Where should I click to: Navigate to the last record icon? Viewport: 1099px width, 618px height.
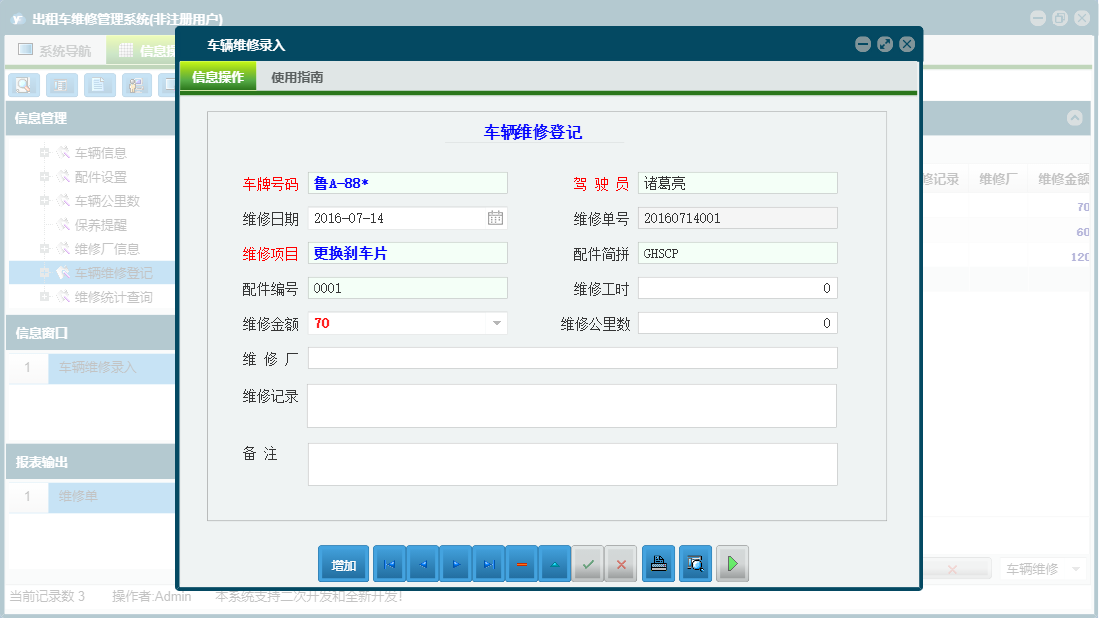pyautogui.click(x=489, y=563)
